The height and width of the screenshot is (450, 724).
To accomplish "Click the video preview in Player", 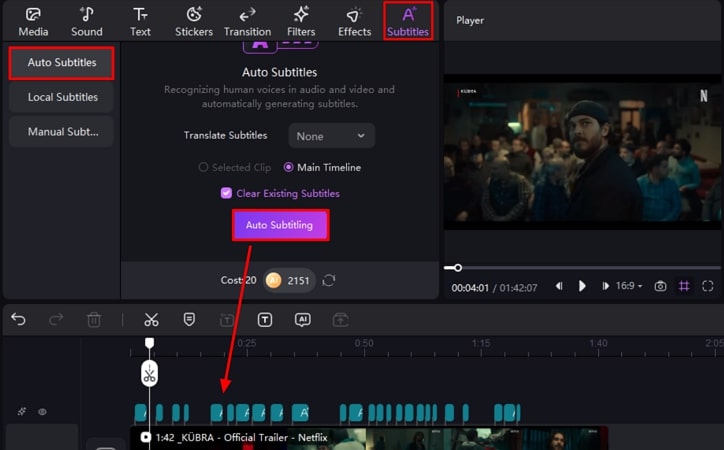I will click(x=582, y=152).
